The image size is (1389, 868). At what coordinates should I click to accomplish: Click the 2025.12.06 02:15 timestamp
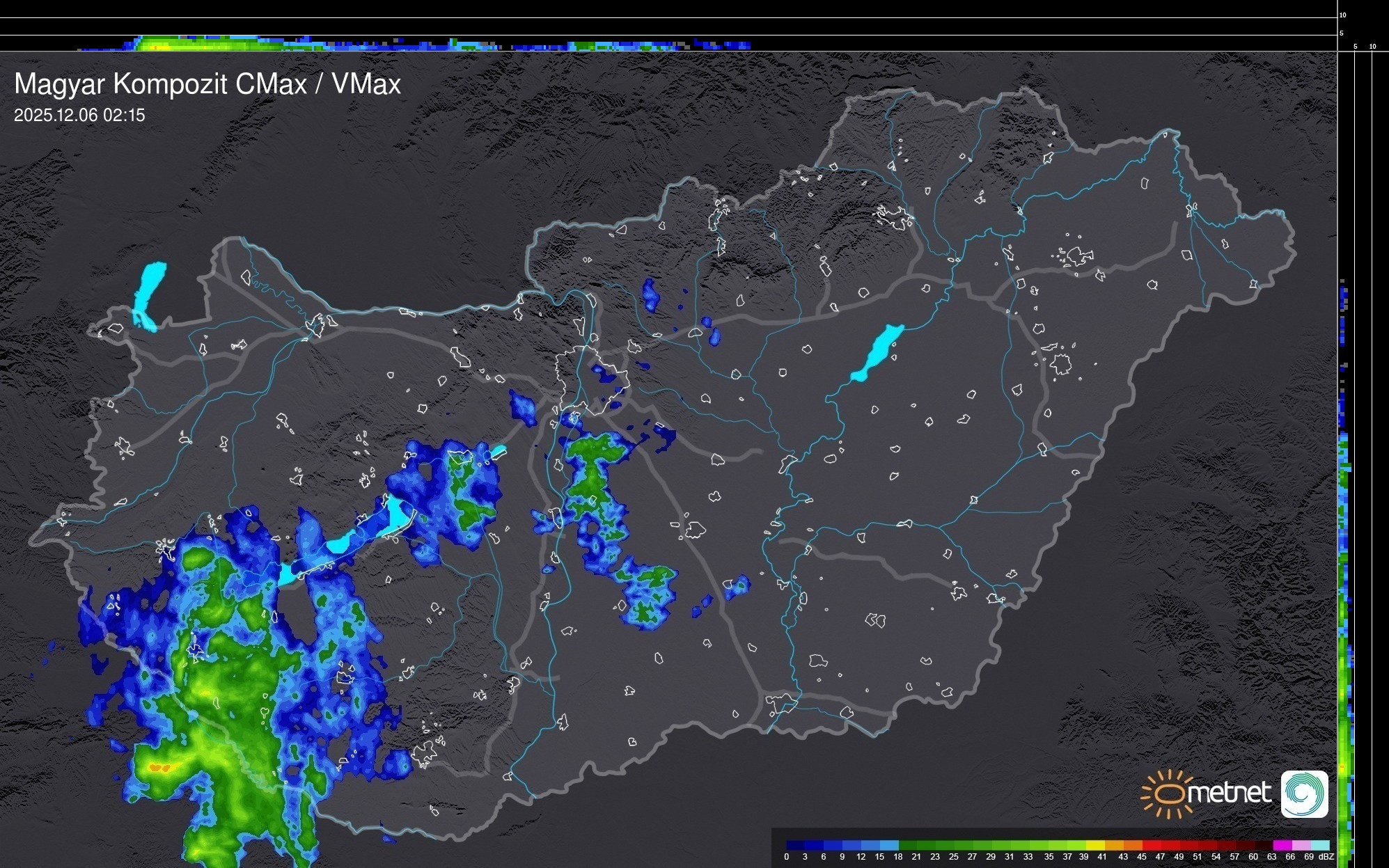[x=79, y=116]
